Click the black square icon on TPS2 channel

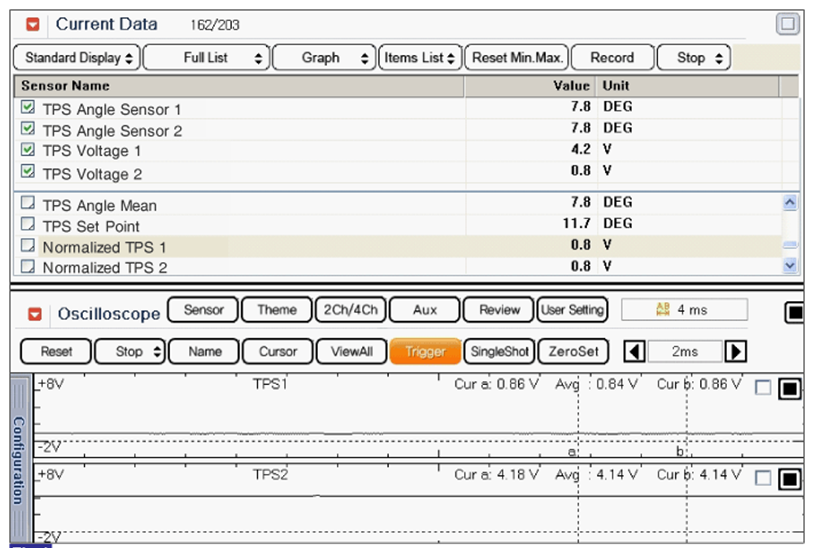pos(788,479)
